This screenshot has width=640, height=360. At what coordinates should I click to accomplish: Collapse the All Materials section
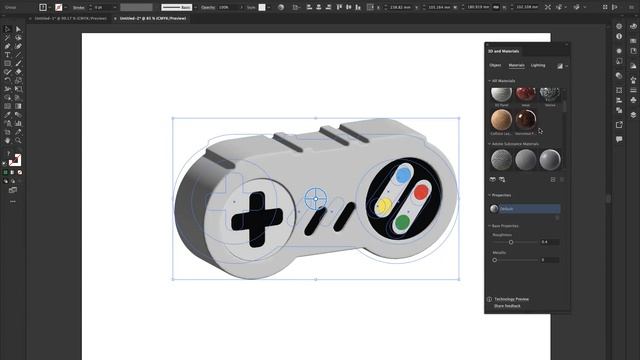[x=489, y=81]
